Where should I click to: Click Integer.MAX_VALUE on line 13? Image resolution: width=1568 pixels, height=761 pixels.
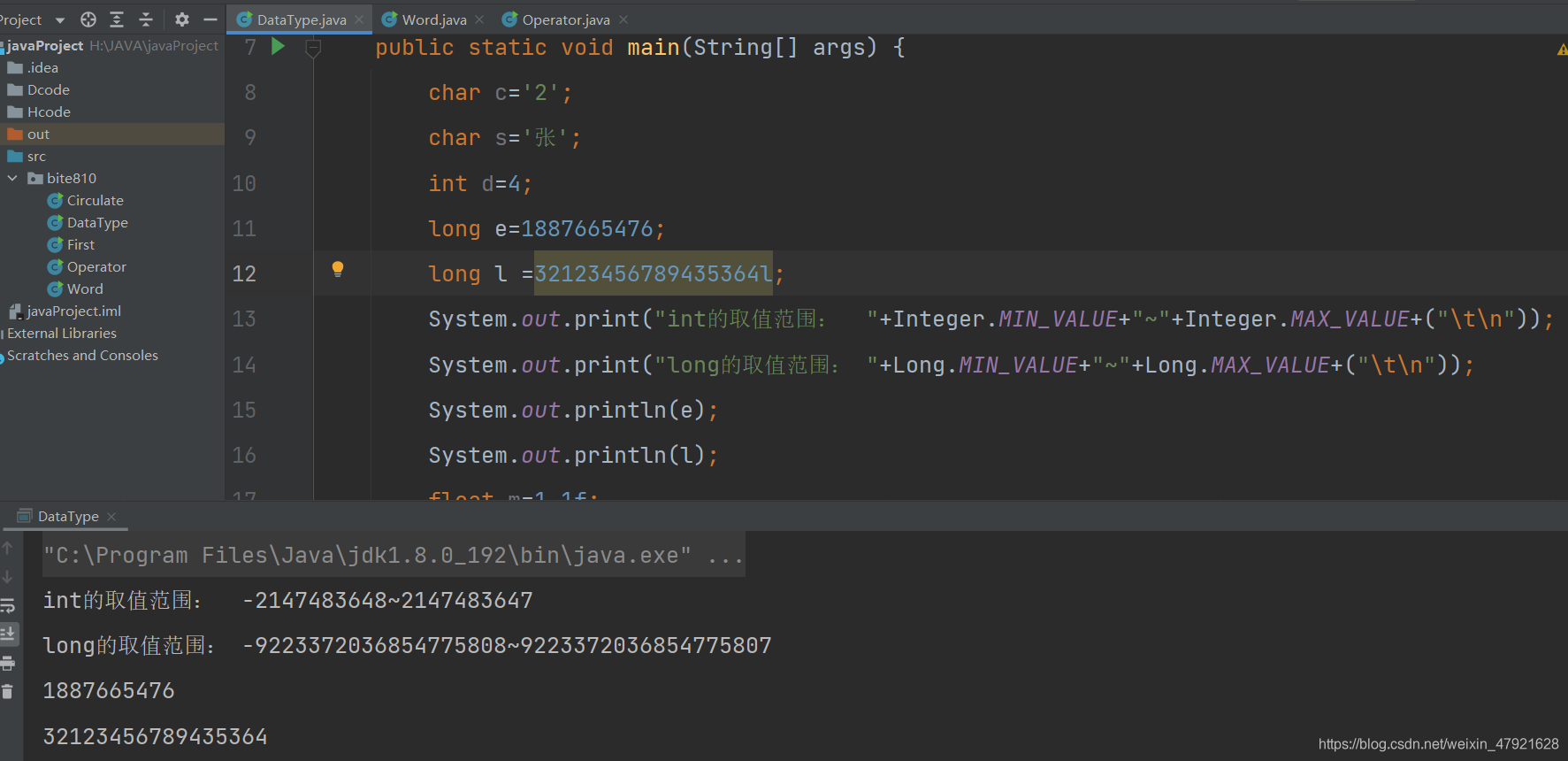click(1296, 319)
